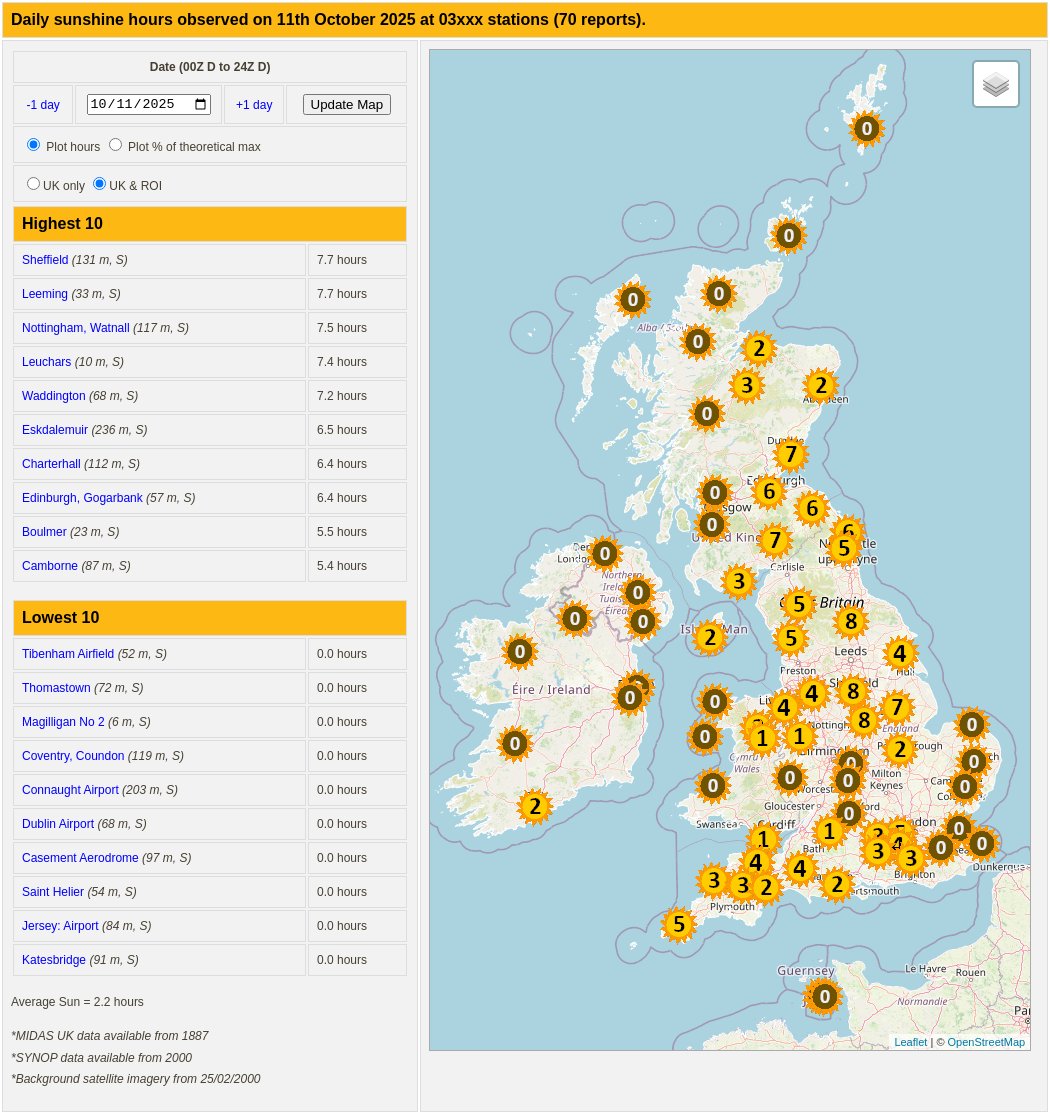The image size is (1050, 1114).
Task: Open the Eskdalemuir station link
Action: (x=55, y=431)
